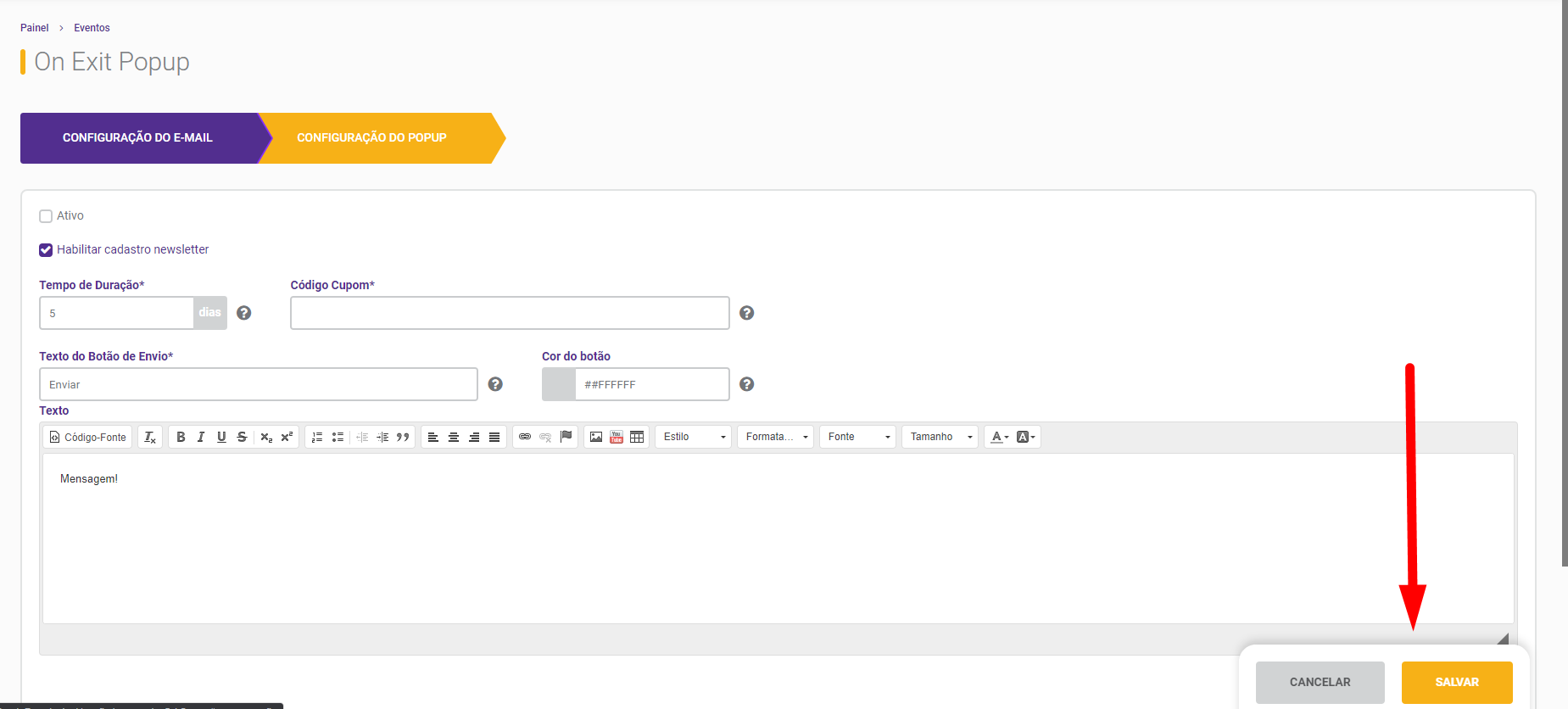Go to Eventos breadcrumb link
1568x709 pixels.
92,28
